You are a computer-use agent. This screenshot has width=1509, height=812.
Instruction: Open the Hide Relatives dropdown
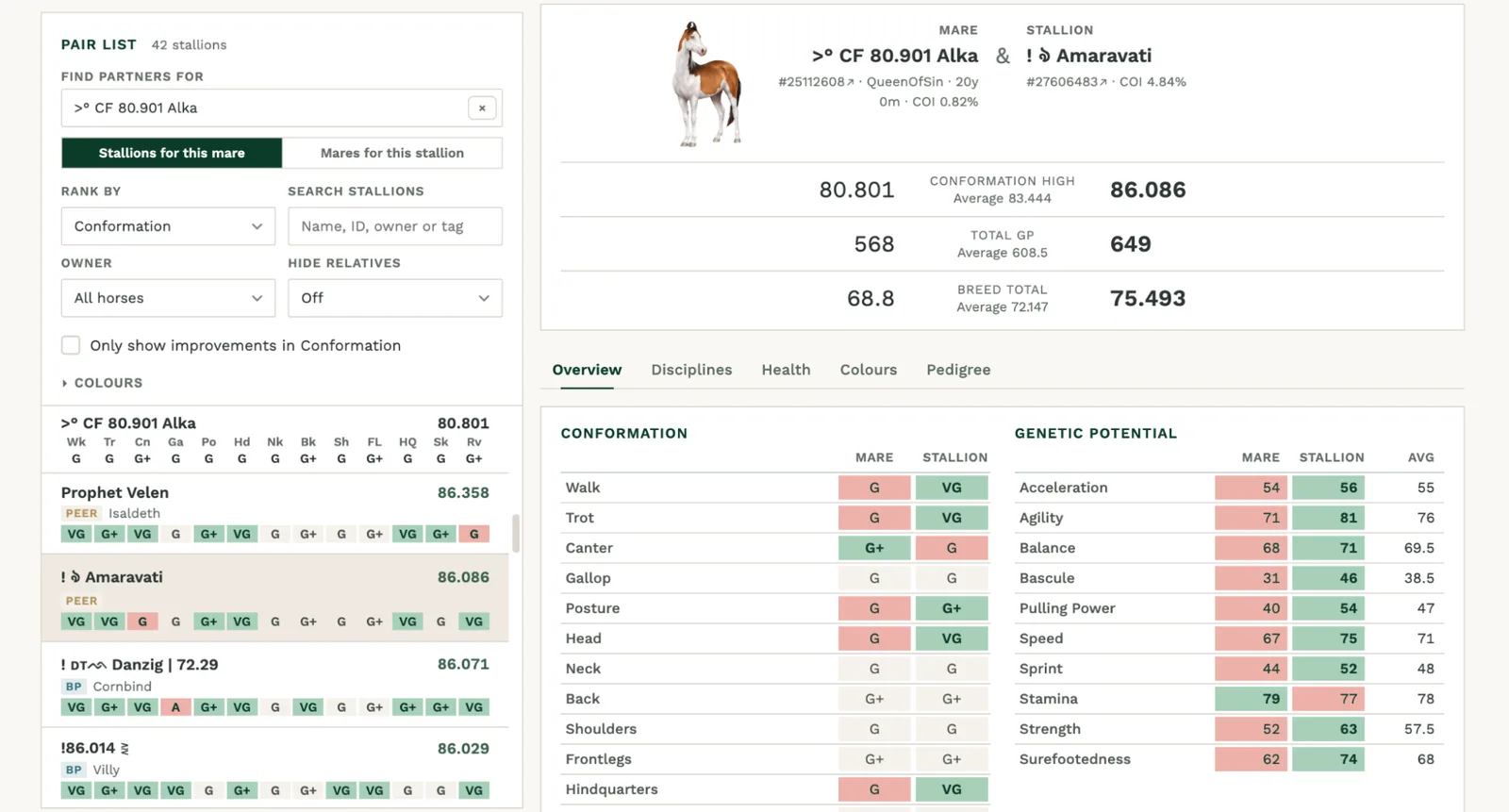coord(395,298)
